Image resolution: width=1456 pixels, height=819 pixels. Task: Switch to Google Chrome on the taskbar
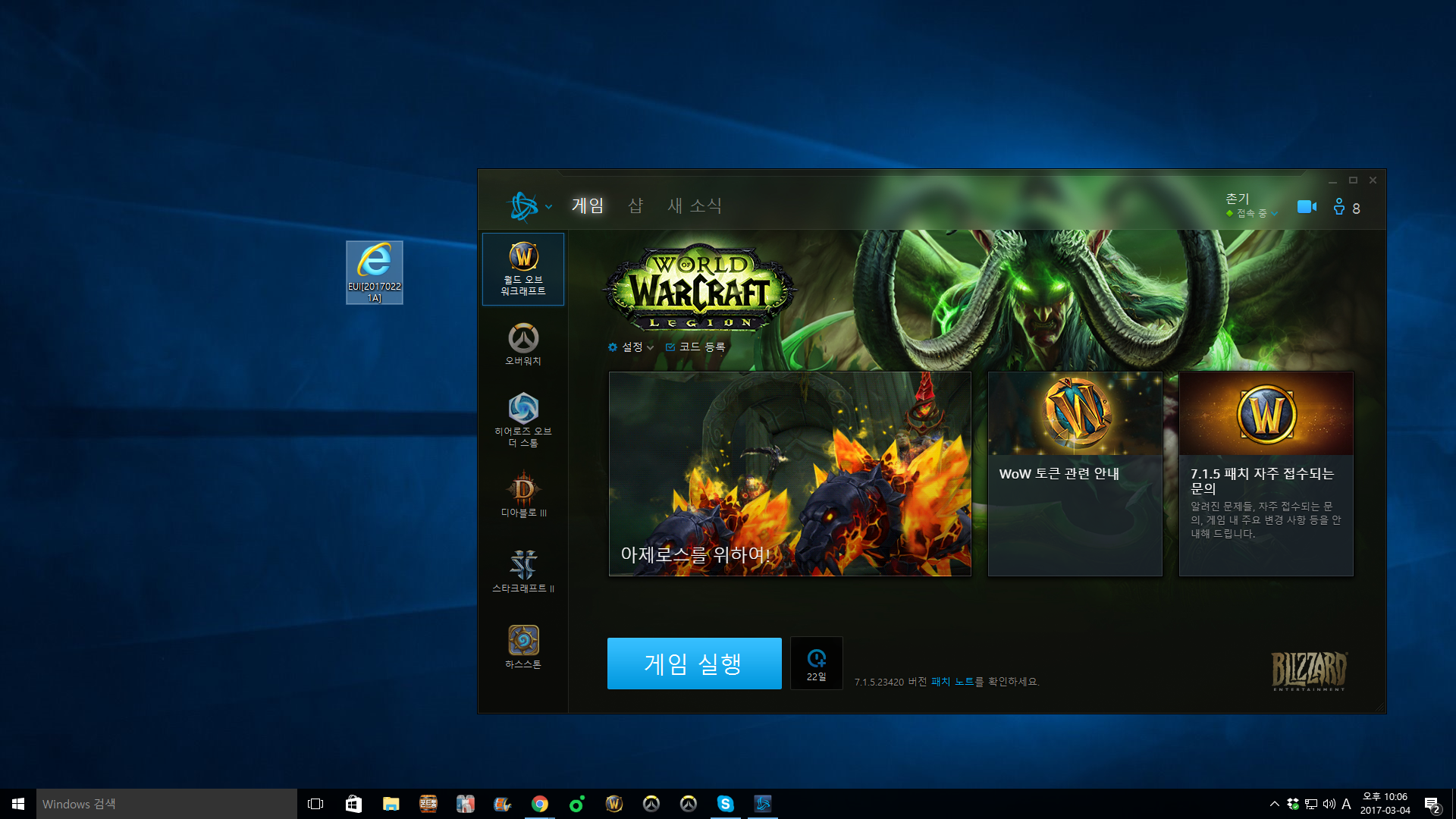pyautogui.click(x=539, y=804)
